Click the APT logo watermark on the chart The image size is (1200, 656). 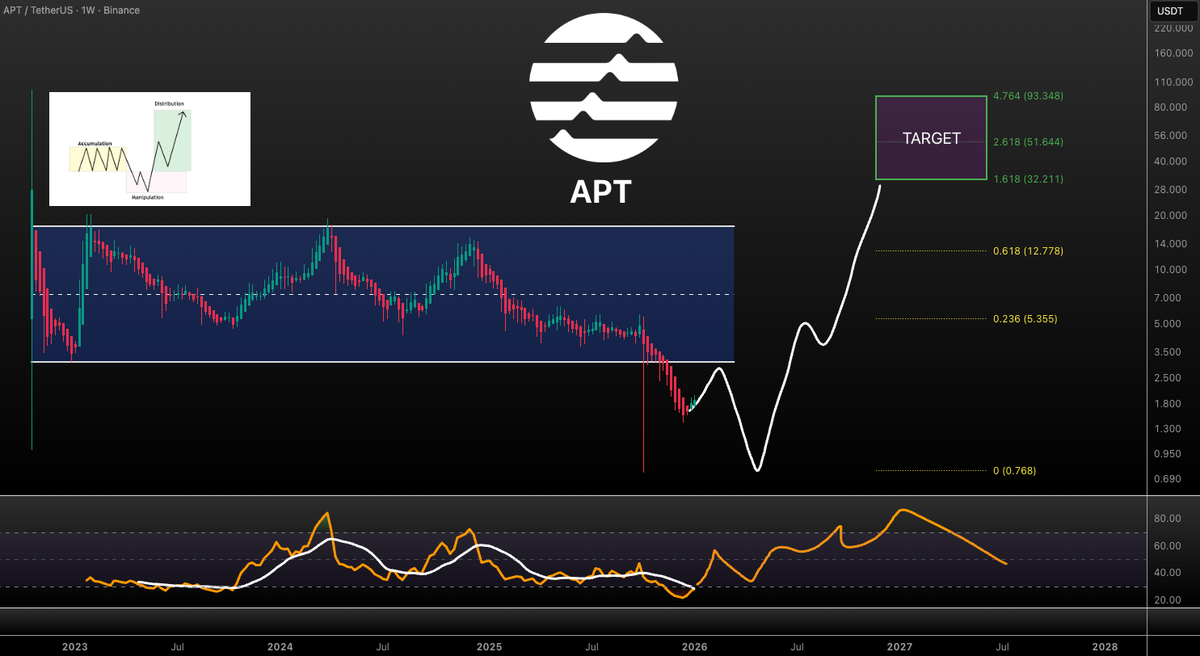pyautogui.click(x=601, y=85)
